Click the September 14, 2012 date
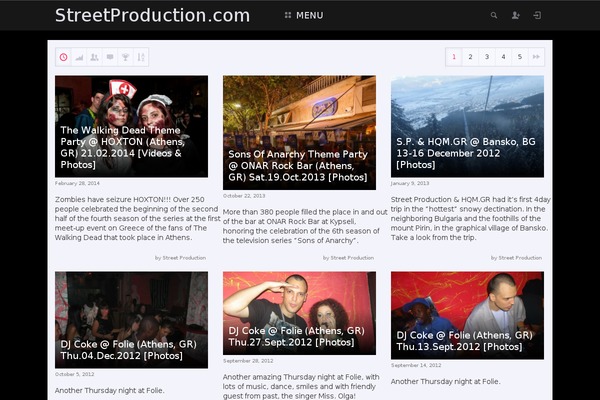 [416, 366]
